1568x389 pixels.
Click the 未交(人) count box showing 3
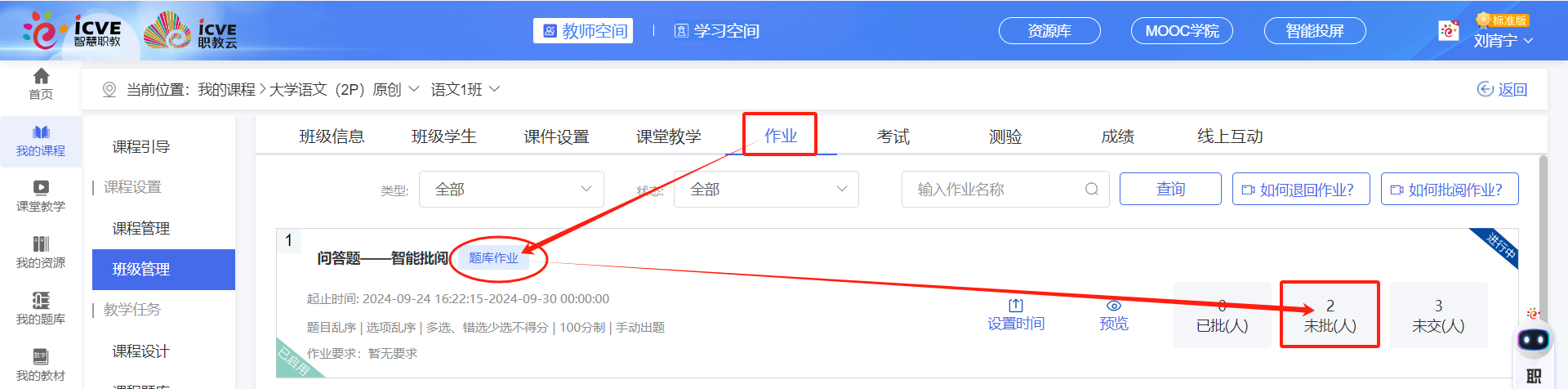1438,315
